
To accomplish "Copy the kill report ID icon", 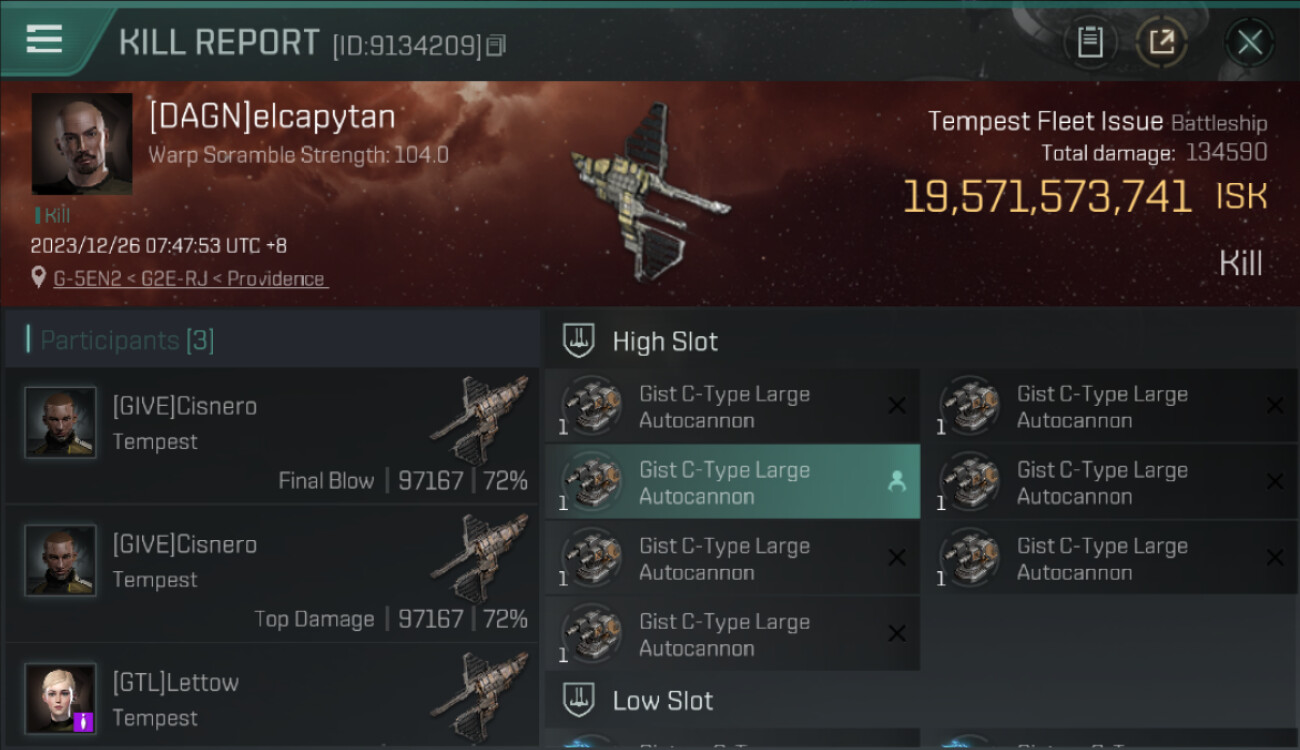I will [x=496, y=45].
